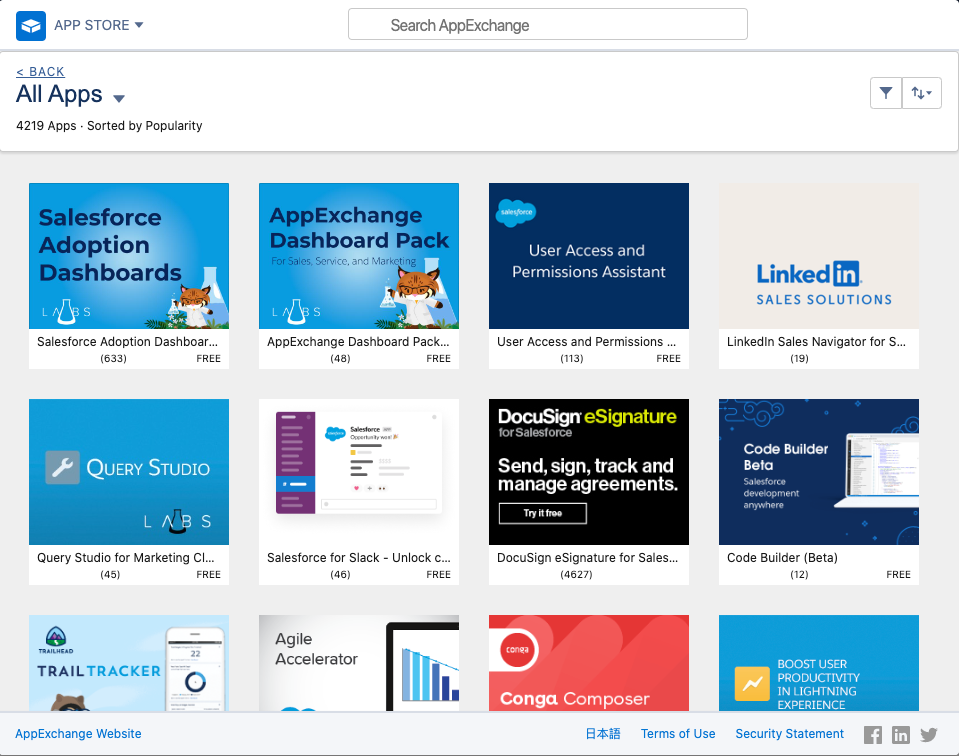Click the (633) review count
This screenshot has height=756, width=959.
click(113, 358)
